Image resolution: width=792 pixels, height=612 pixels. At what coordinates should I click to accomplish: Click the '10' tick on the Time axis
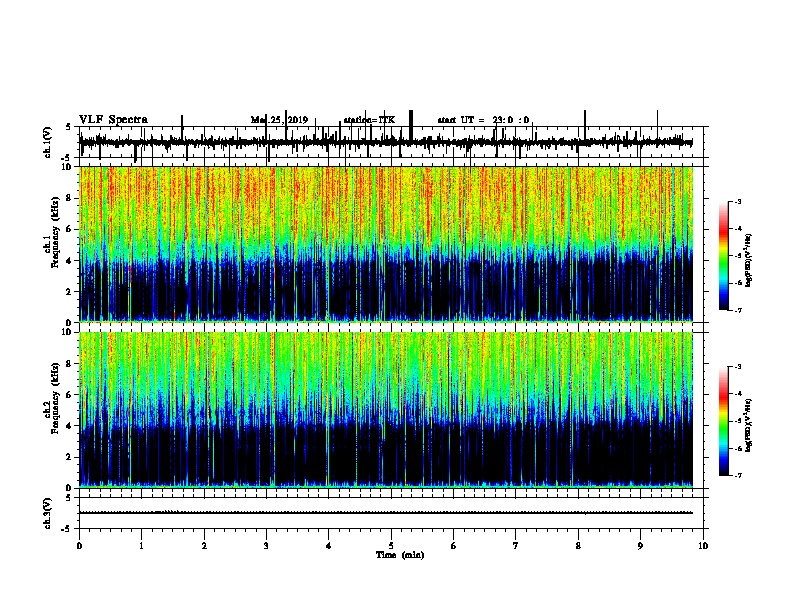pyautogui.click(x=703, y=546)
